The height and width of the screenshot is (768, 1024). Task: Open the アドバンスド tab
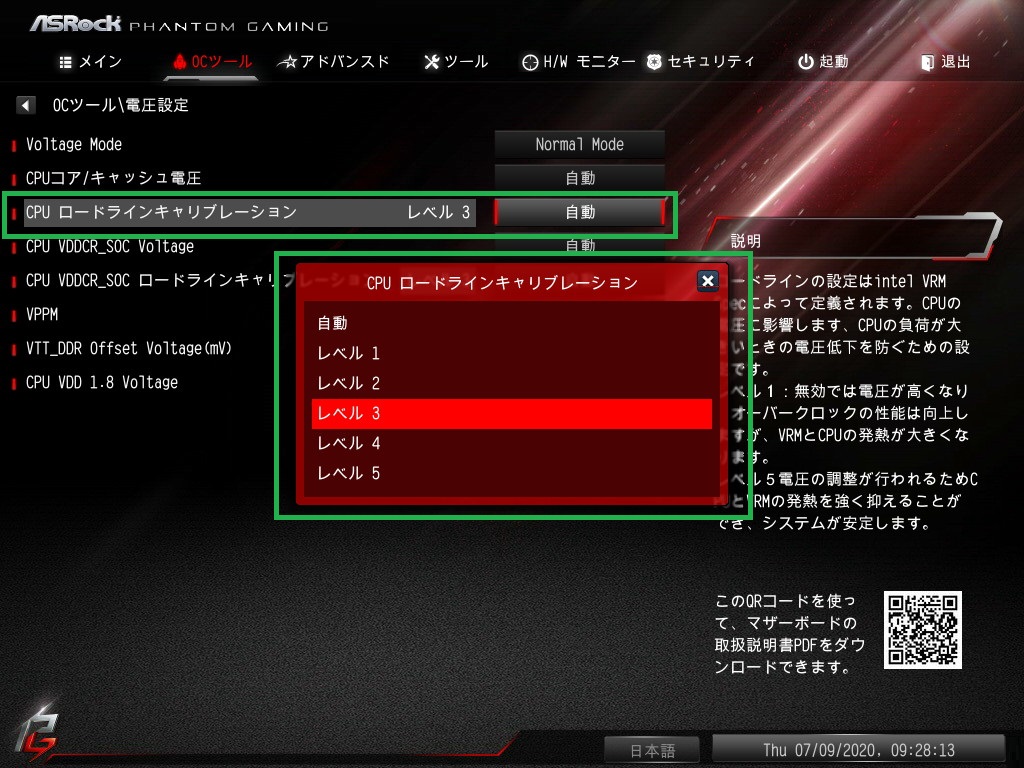click(x=333, y=62)
